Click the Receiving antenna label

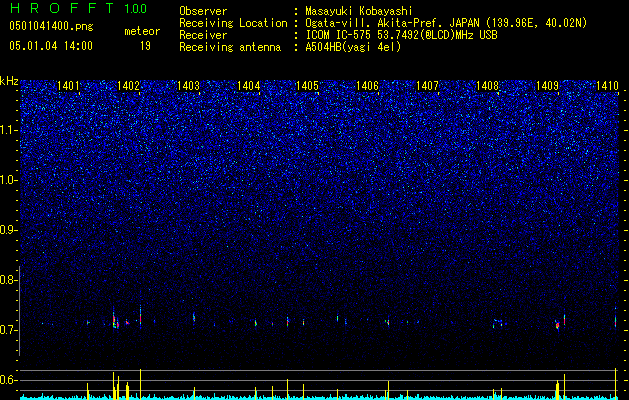pos(230,47)
